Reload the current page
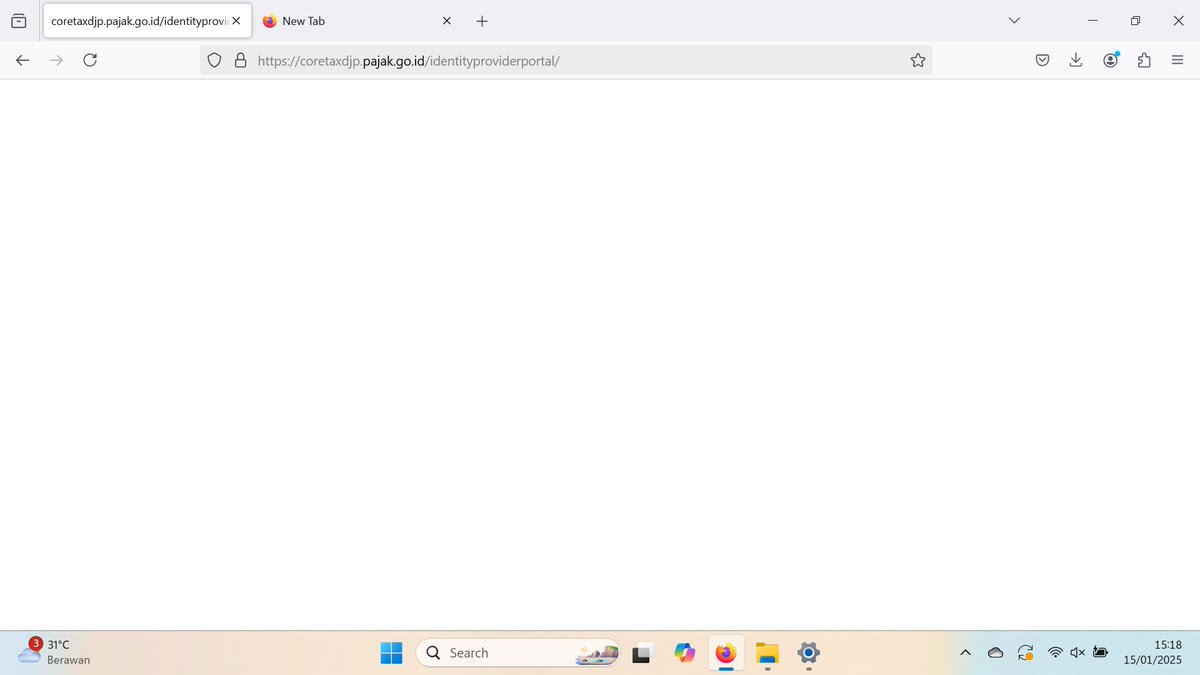Screen dimensions: 1200x675 pos(90,60)
